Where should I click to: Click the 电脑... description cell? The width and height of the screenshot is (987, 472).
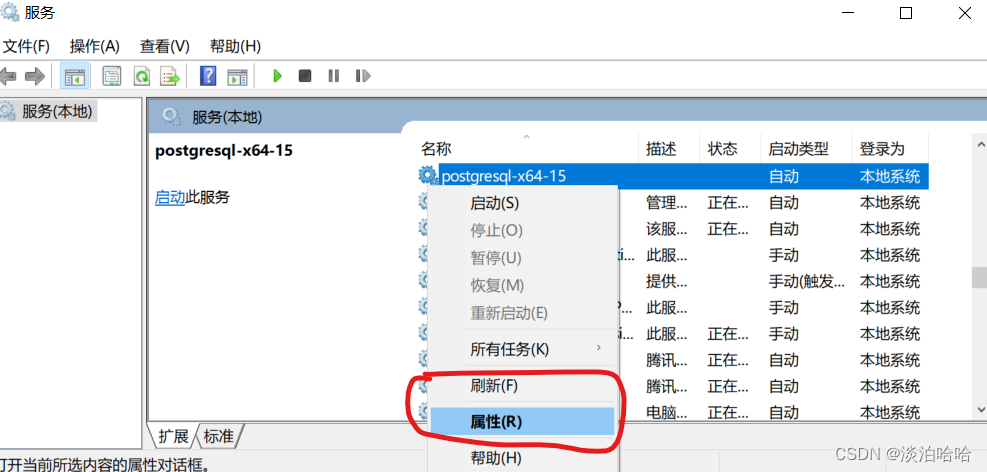click(667, 413)
